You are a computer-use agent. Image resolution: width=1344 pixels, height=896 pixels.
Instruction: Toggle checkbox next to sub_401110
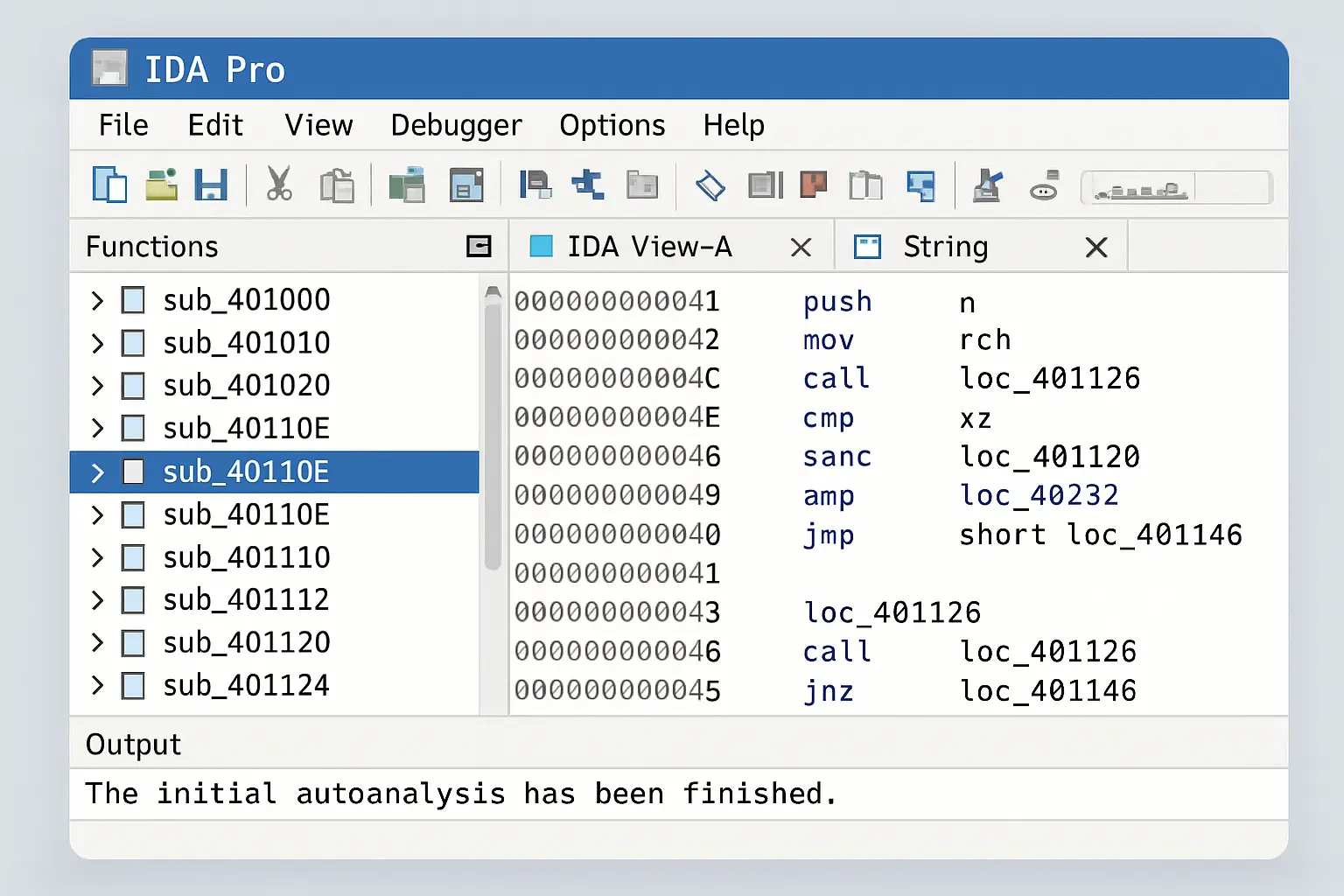133,557
